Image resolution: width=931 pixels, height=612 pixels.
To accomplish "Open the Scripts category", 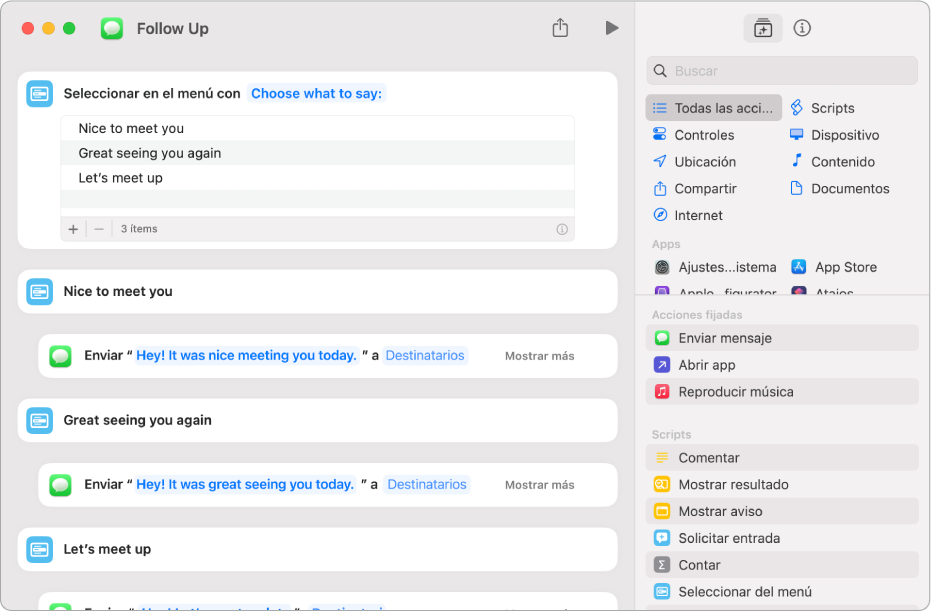I will point(822,108).
